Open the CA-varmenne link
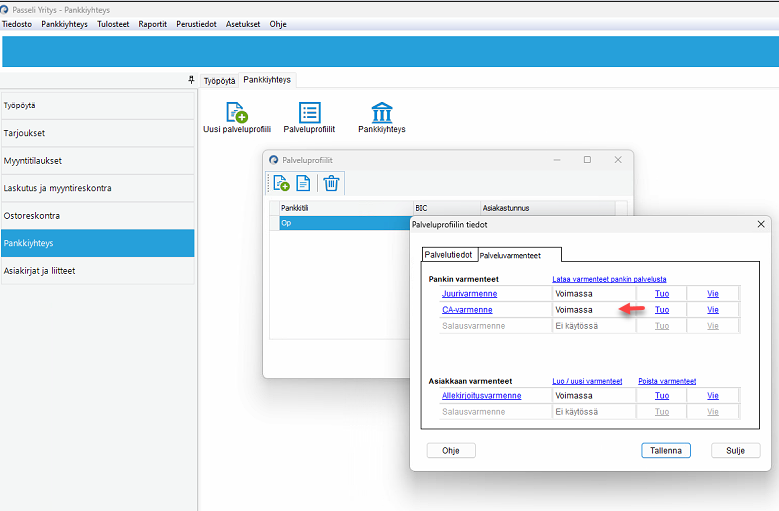 click(x=467, y=309)
